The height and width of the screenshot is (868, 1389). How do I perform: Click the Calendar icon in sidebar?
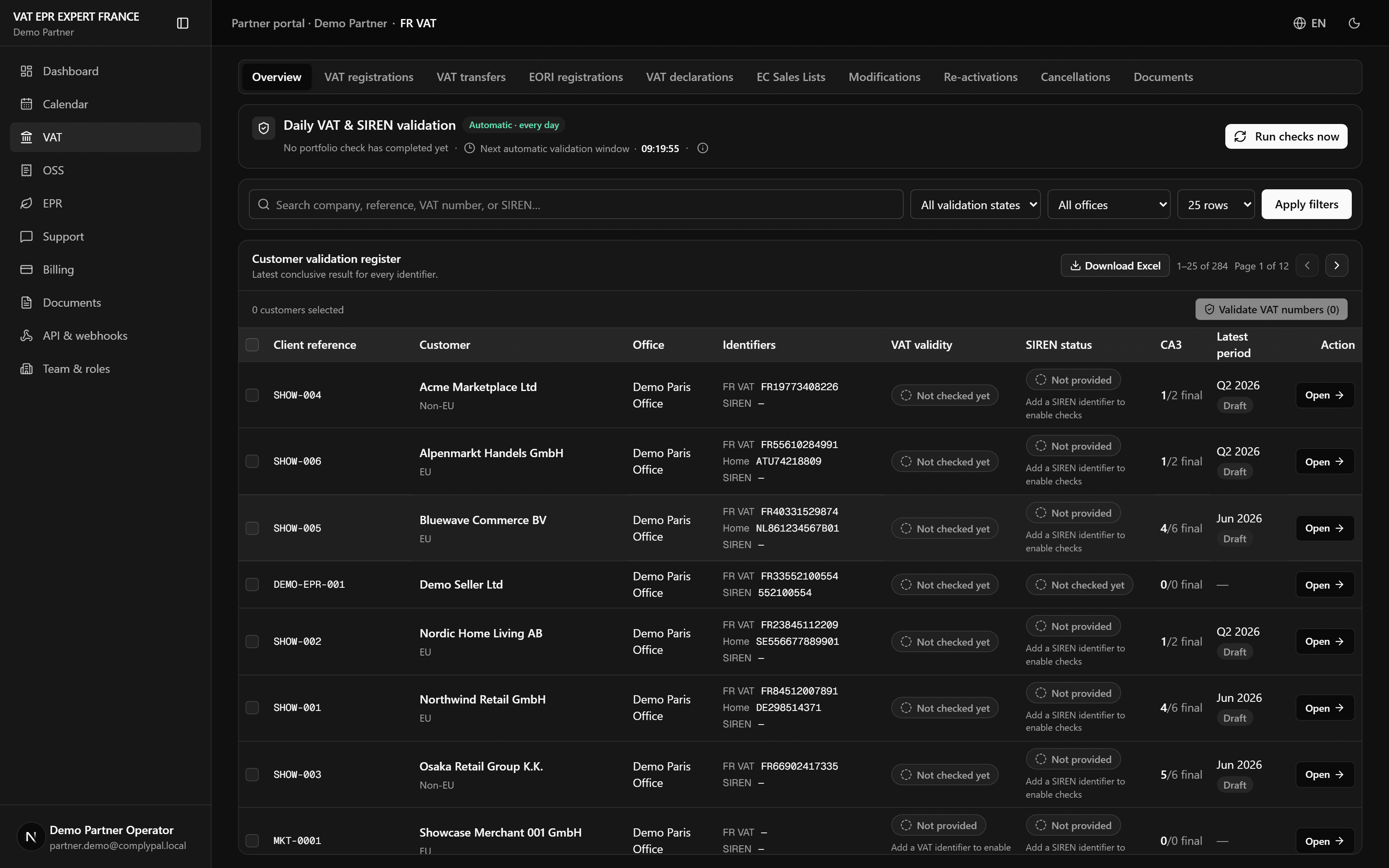[x=26, y=104]
